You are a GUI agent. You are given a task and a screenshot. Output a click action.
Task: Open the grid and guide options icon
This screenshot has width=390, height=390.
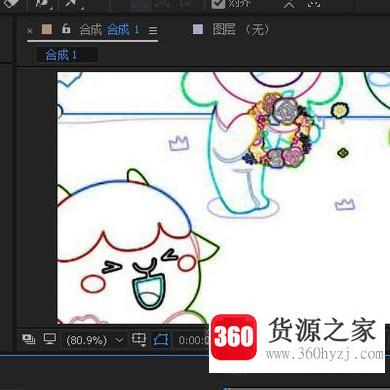click(x=139, y=340)
